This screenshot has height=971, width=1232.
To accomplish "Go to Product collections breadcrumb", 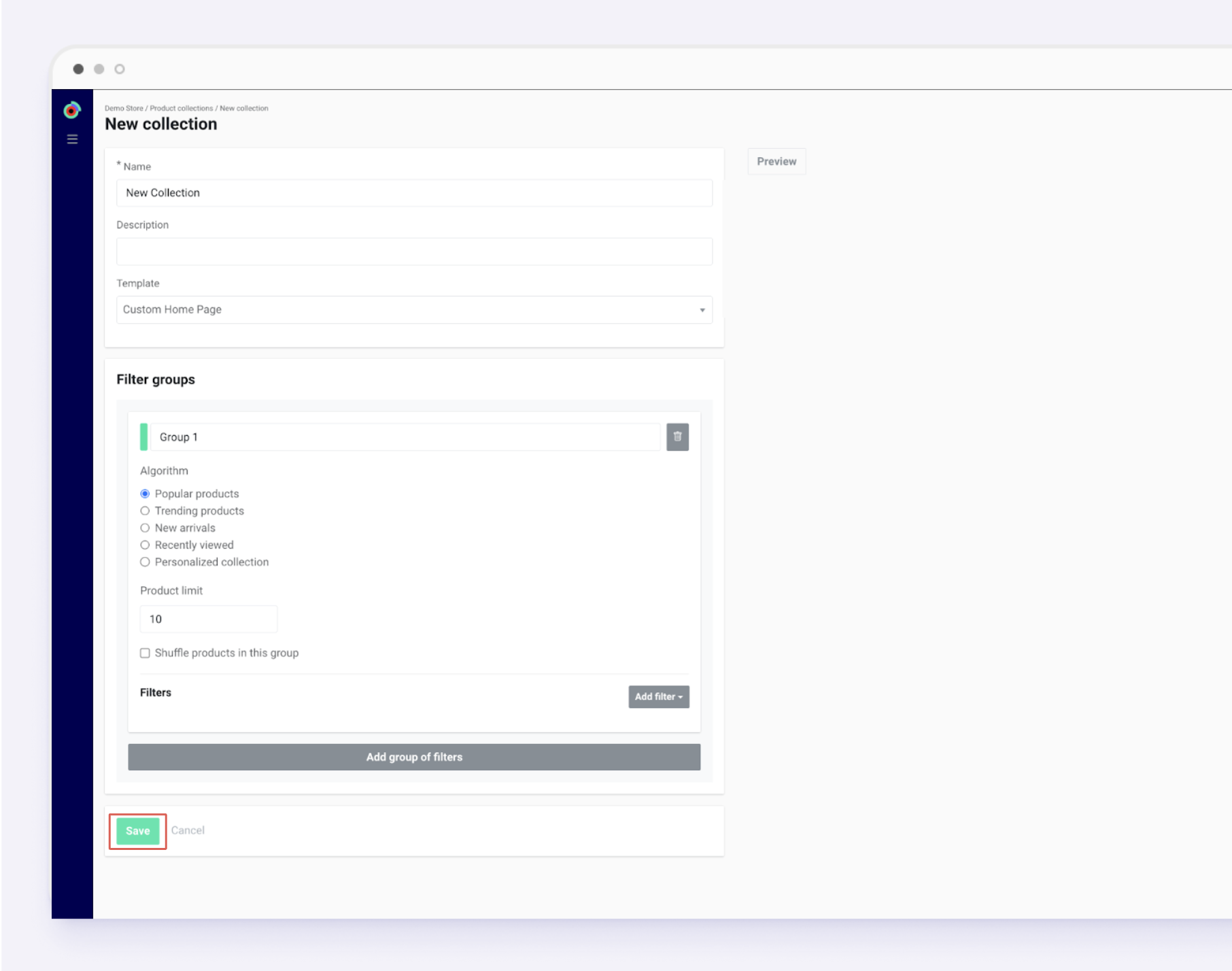I will 182,108.
